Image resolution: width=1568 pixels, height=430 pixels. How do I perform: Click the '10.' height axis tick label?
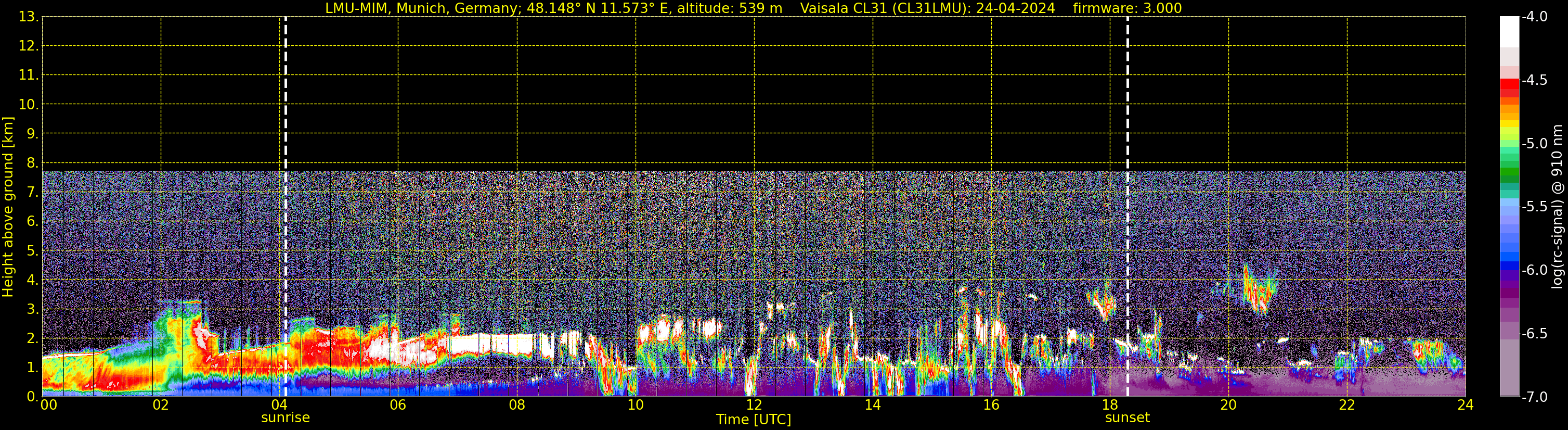(x=29, y=104)
